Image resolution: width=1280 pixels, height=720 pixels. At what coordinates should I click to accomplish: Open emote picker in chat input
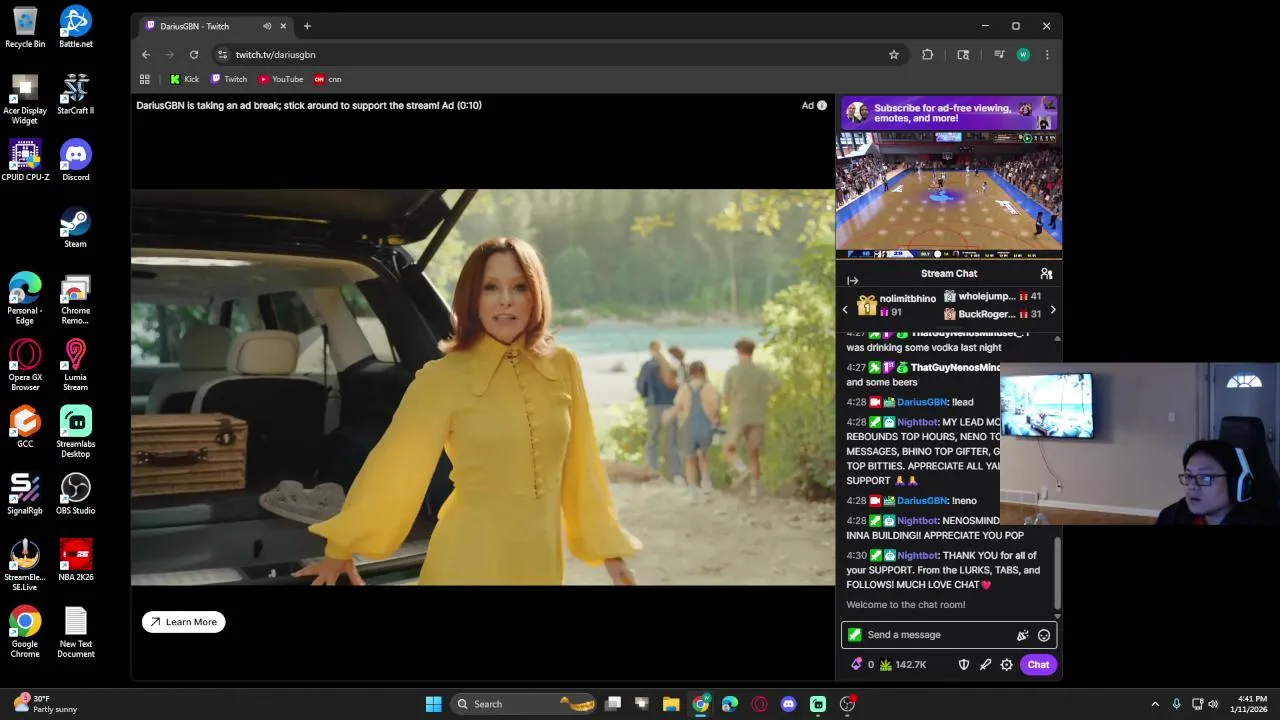(1044, 635)
